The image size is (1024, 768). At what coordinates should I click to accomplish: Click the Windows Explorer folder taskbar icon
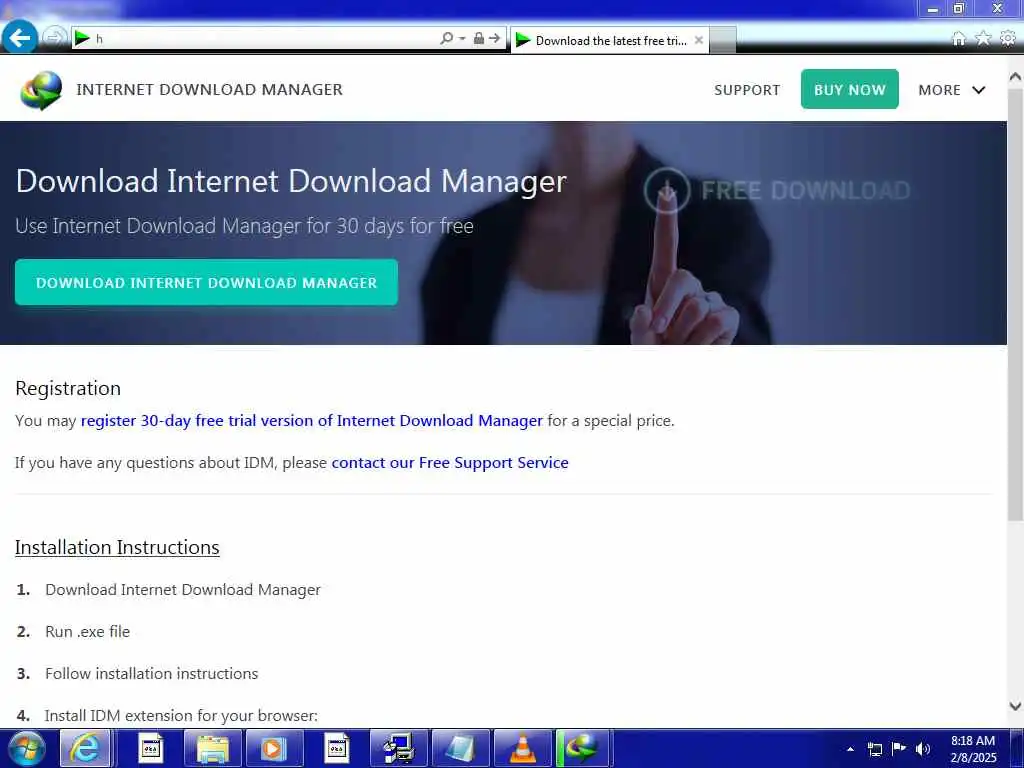(213, 748)
